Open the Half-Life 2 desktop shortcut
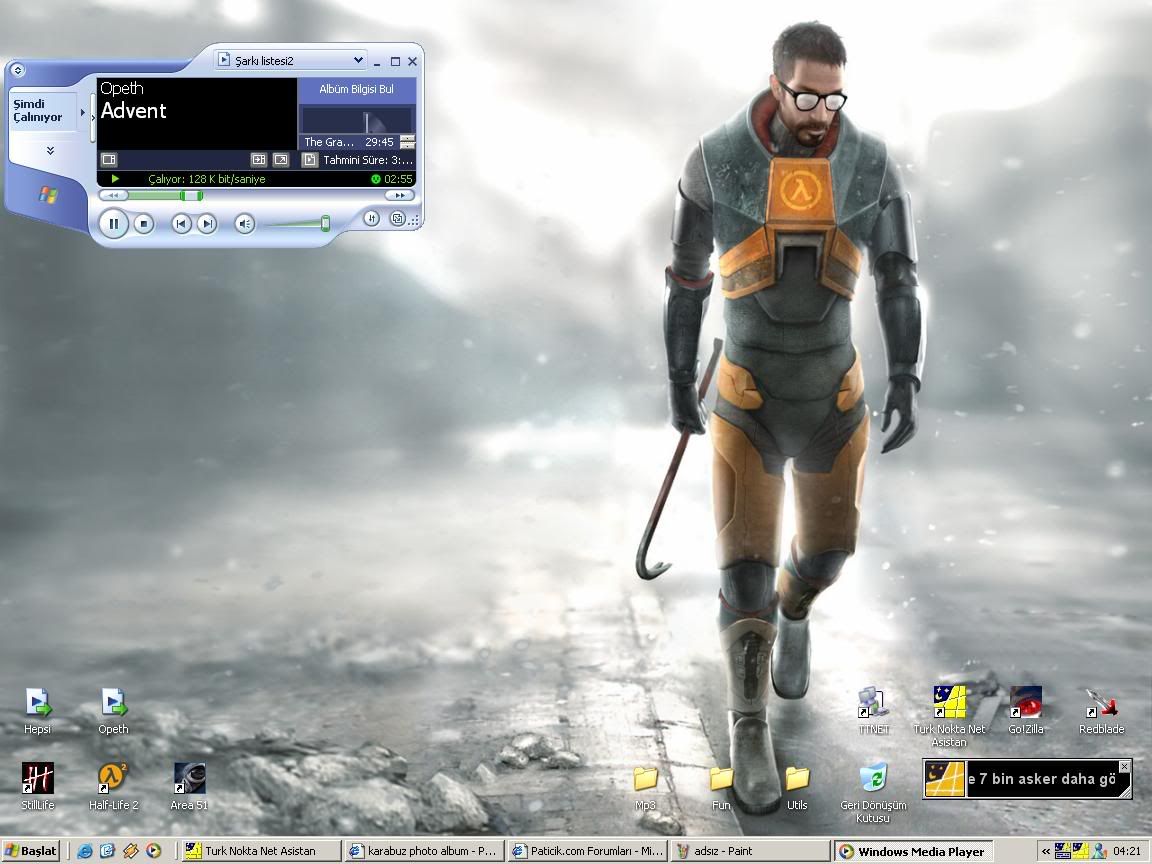The height and width of the screenshot is (864, 1152). [x=113, y=778]
